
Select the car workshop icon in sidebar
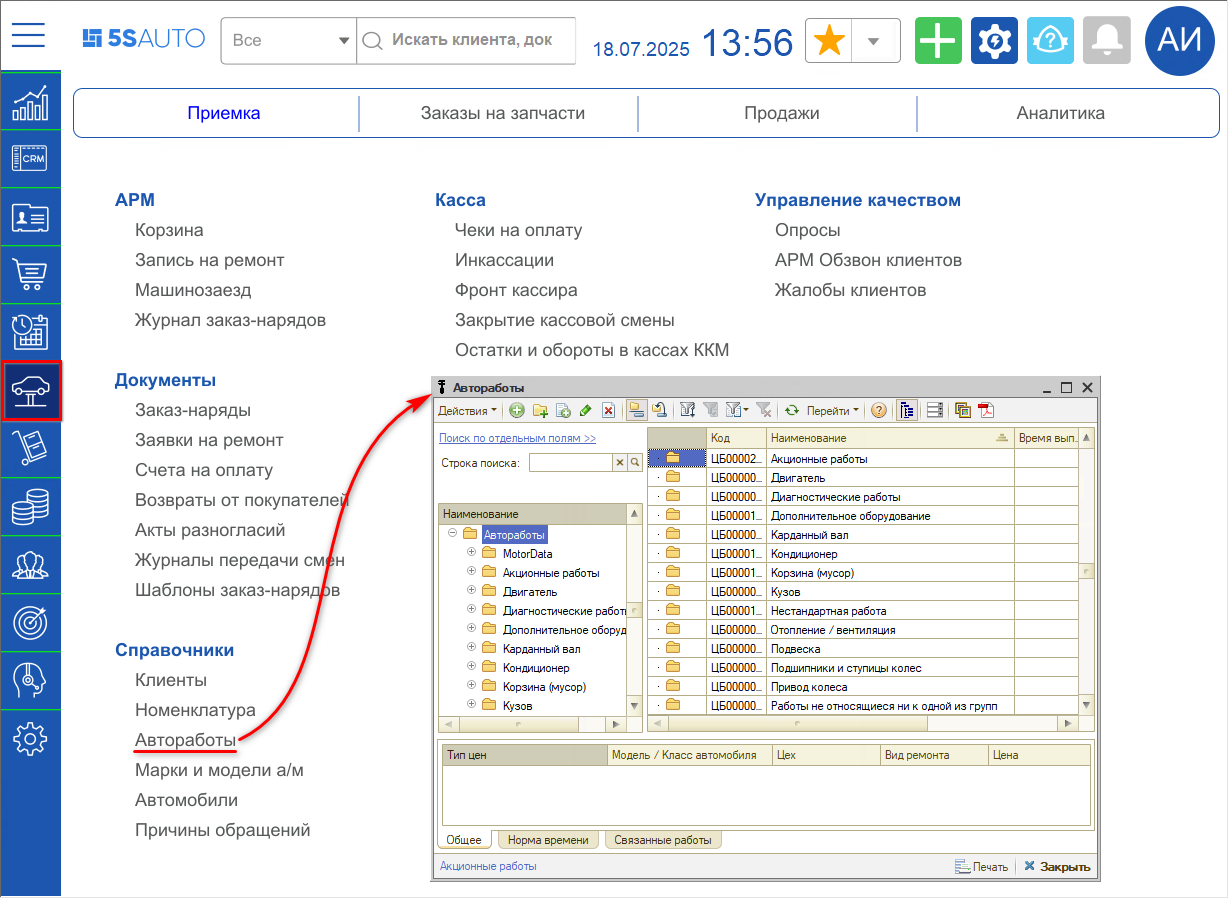click(x=30, y=390)
